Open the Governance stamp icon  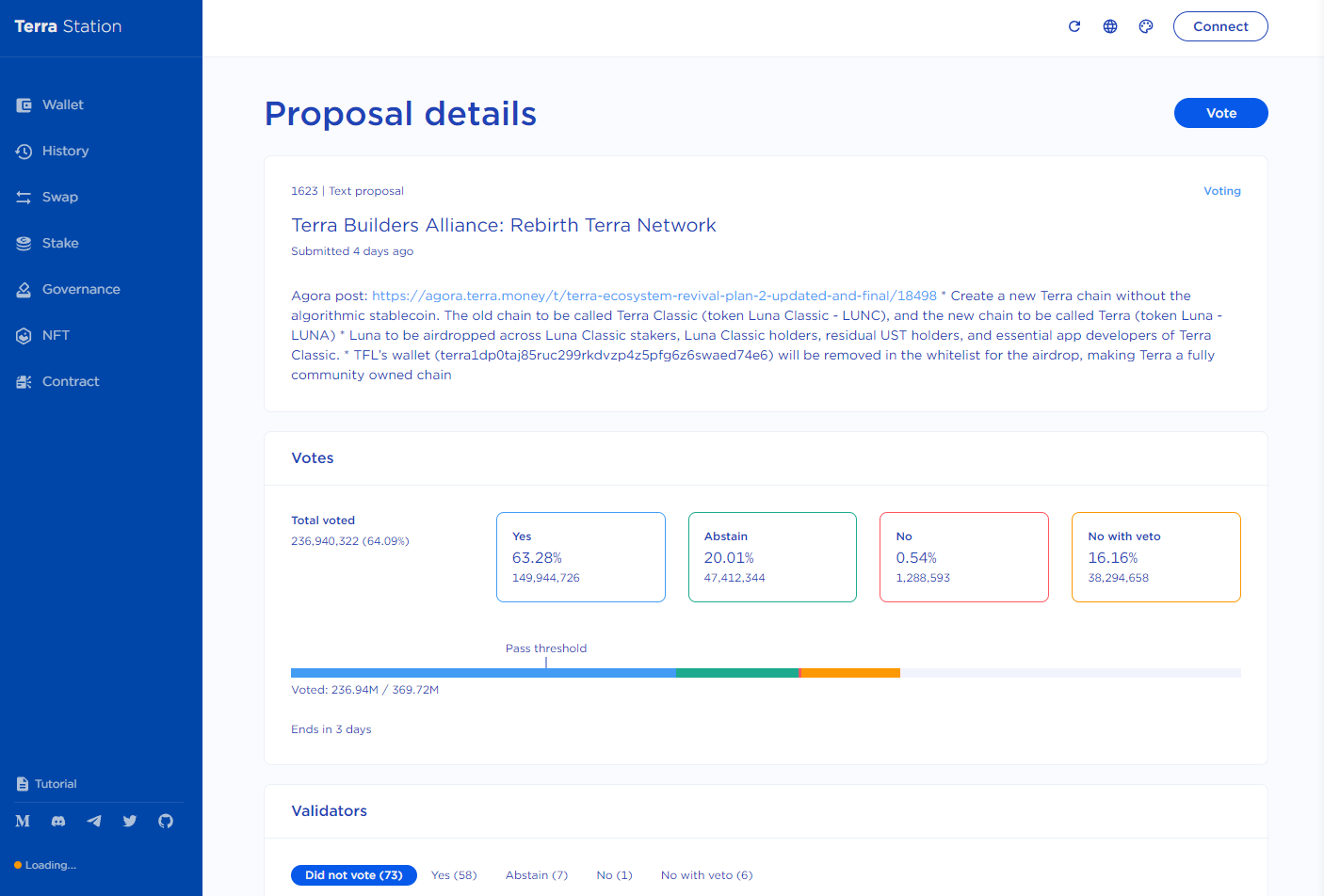(24, 290)
